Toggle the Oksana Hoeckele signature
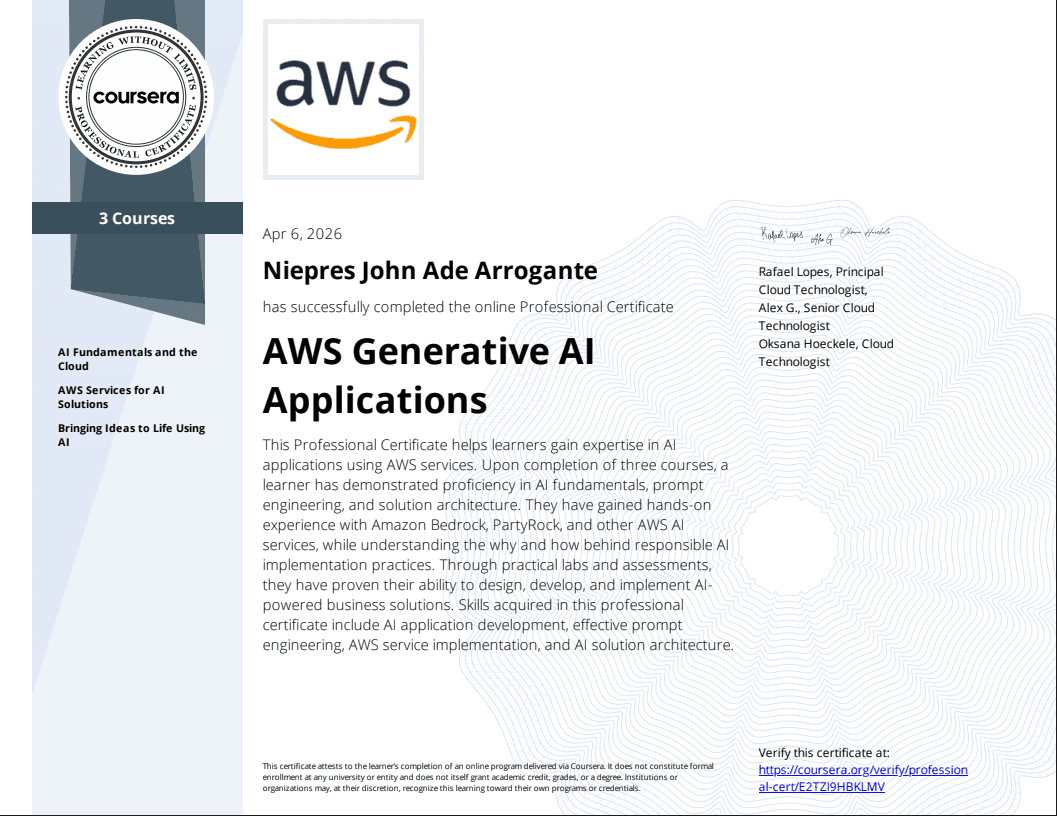Viewport: 1057px width, 816px height. (x=868, y=230)
